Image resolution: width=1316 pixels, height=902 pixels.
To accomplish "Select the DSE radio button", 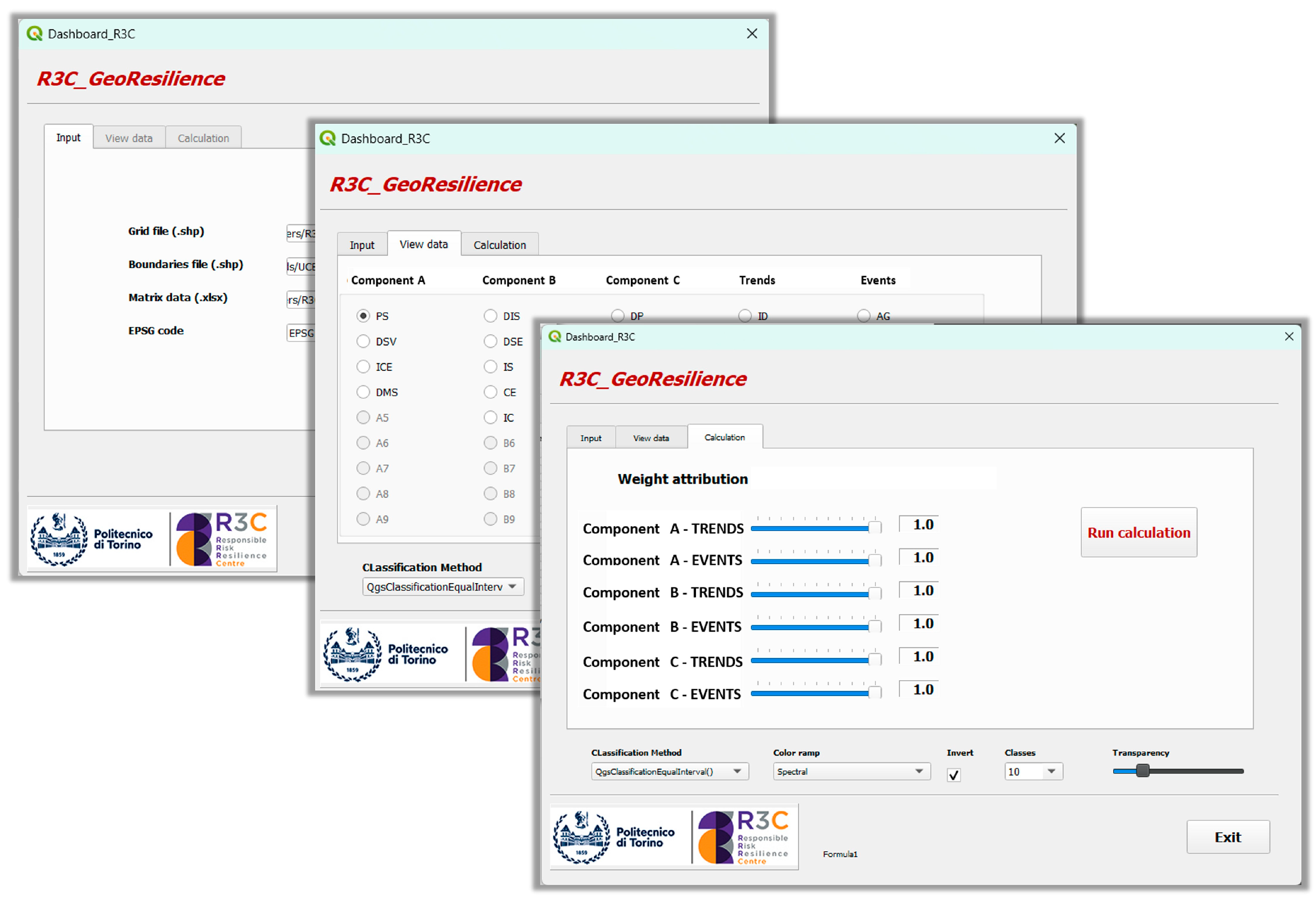I will click(x=490, y=341).
